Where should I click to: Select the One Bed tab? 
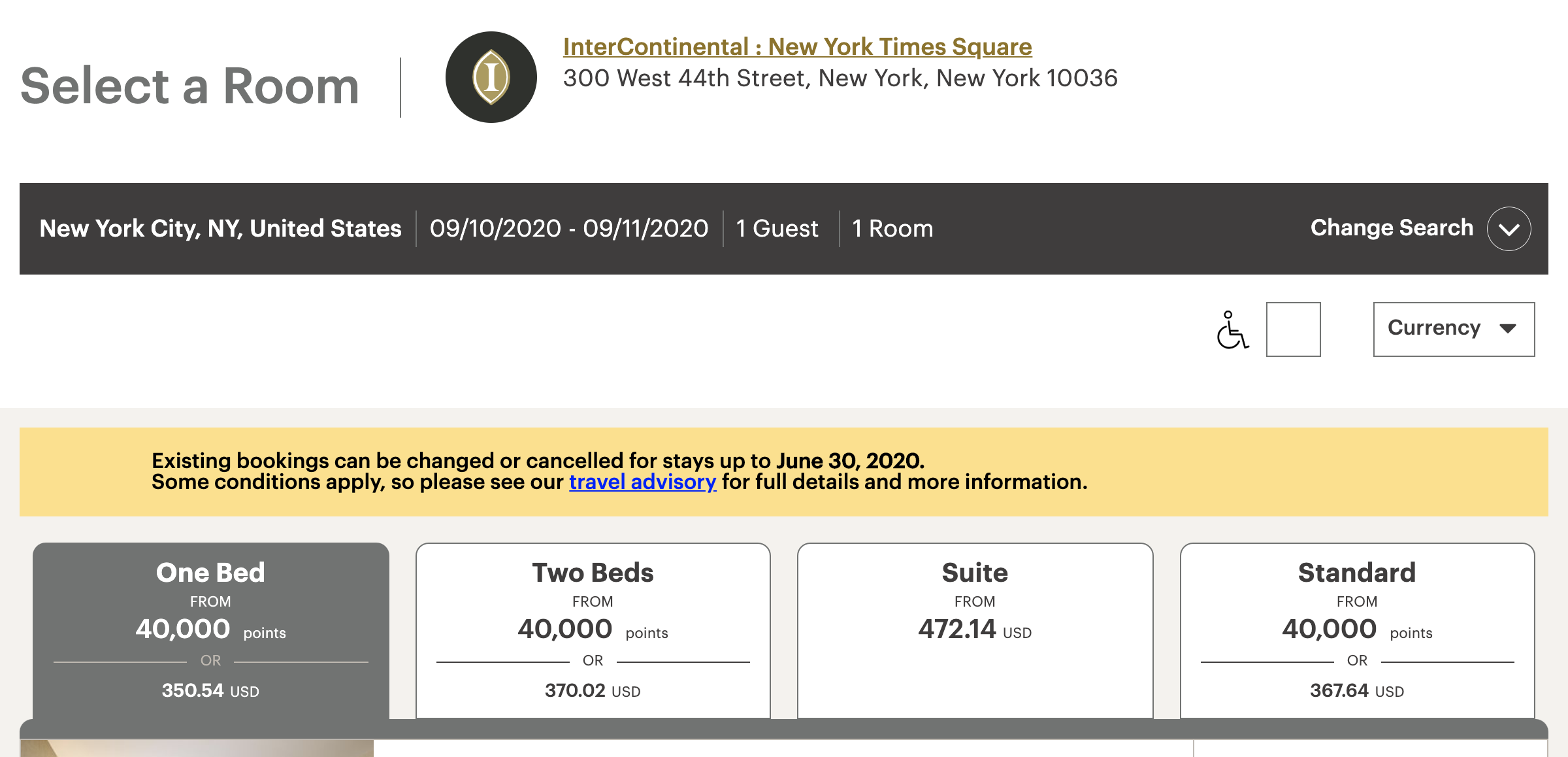tap(210, 631)
